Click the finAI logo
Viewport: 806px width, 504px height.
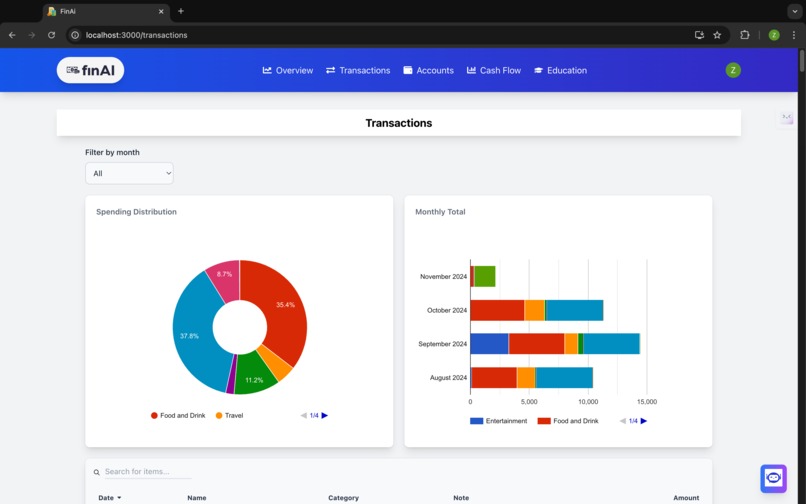tap(90, 70)
